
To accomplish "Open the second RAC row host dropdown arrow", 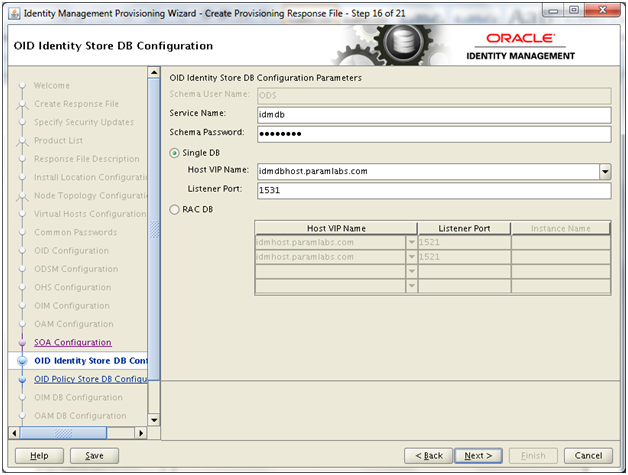I will (x=411, y=257).
